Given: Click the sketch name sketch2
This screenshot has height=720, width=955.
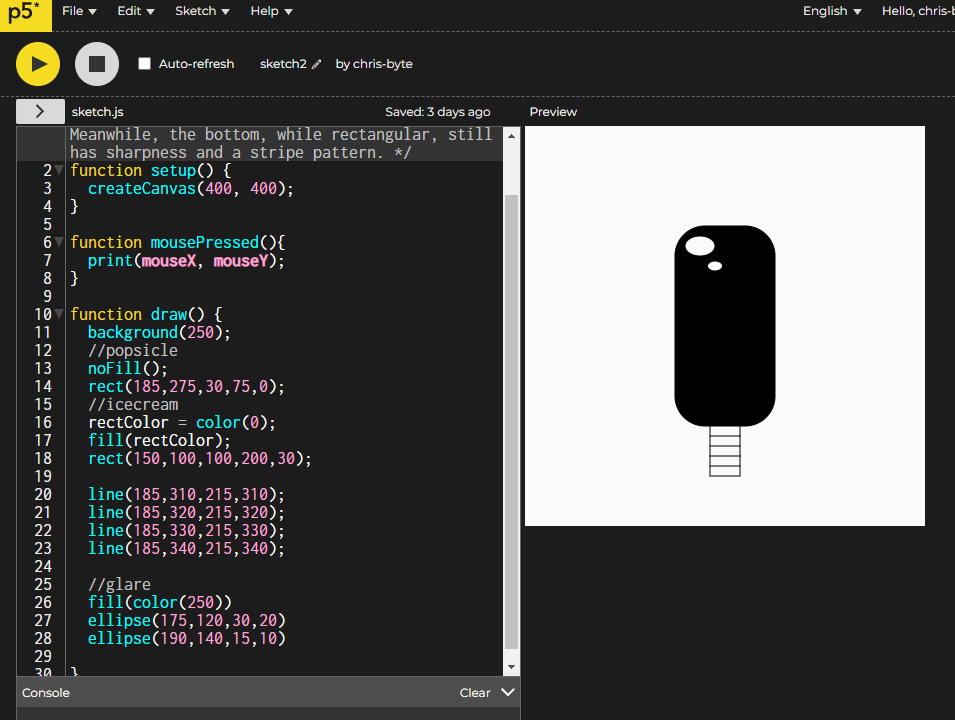Looking at the screenshot, I should click(283, 64).
